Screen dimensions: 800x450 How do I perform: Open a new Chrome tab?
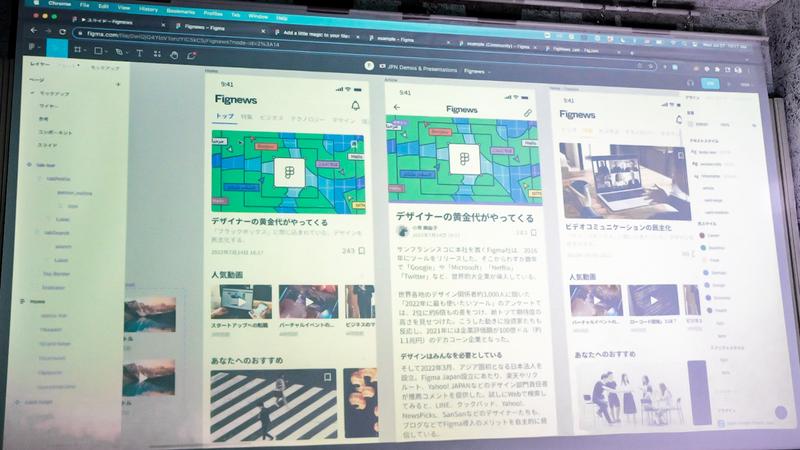632,52
